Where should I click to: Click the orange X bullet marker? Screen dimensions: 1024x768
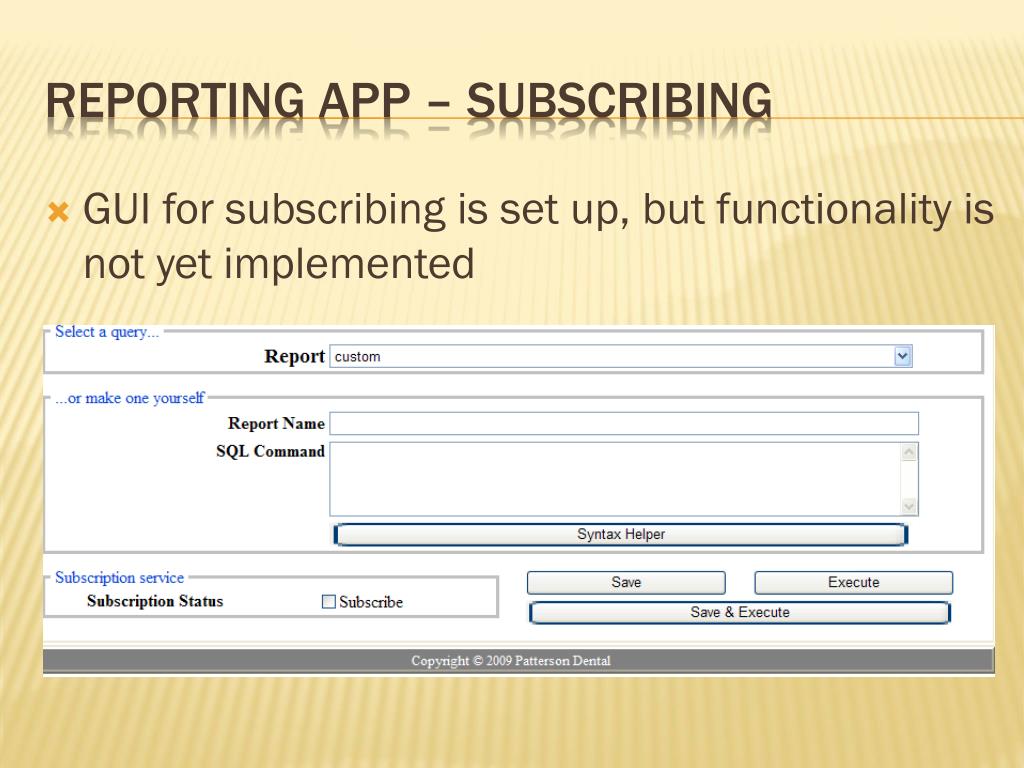(x=59, y=212)
